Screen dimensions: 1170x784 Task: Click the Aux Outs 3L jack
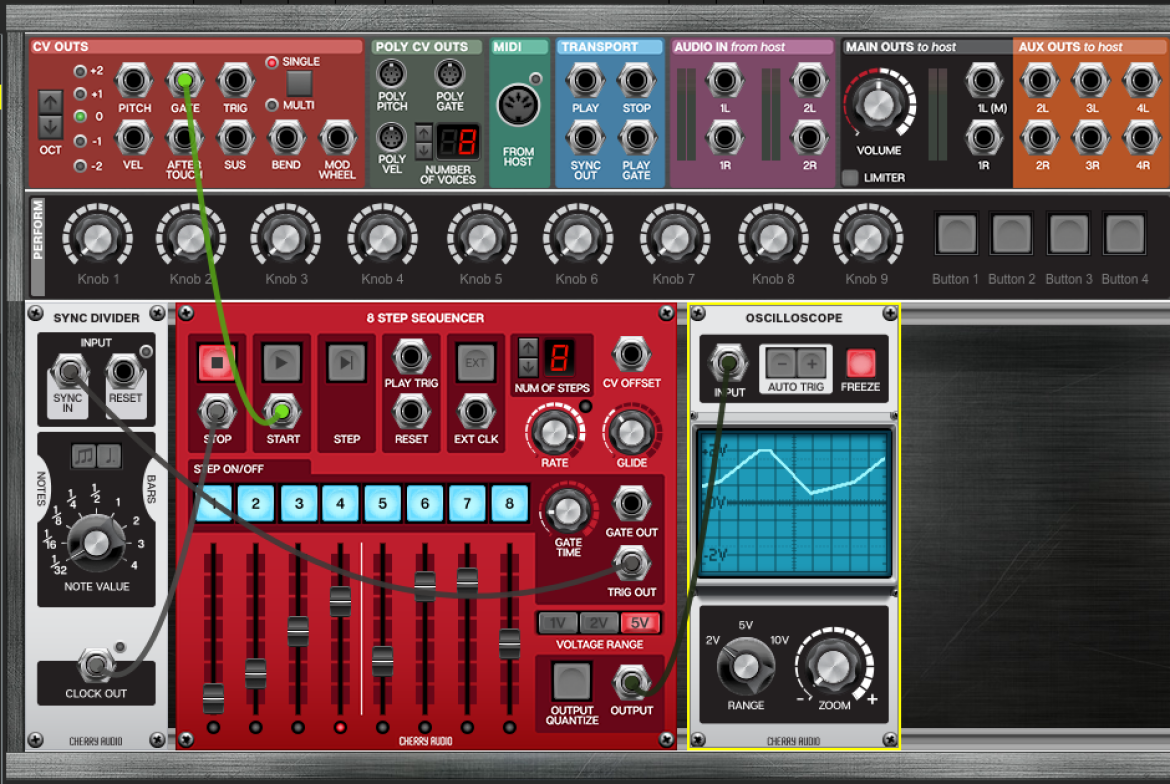tap(1091, 81)
